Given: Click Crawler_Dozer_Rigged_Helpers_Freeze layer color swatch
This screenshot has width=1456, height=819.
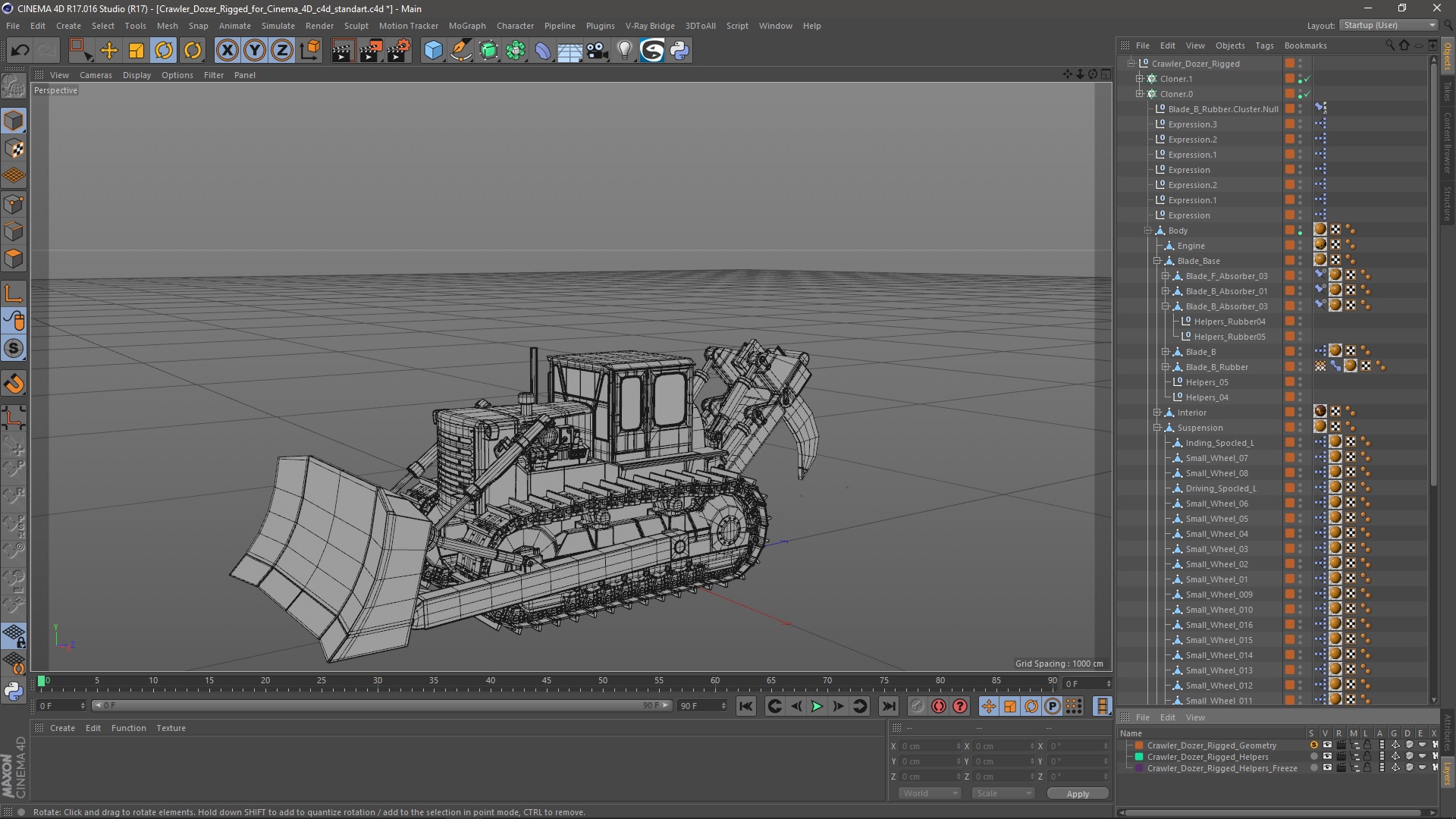Looking at the screenshot, I should coord(1139,768).
